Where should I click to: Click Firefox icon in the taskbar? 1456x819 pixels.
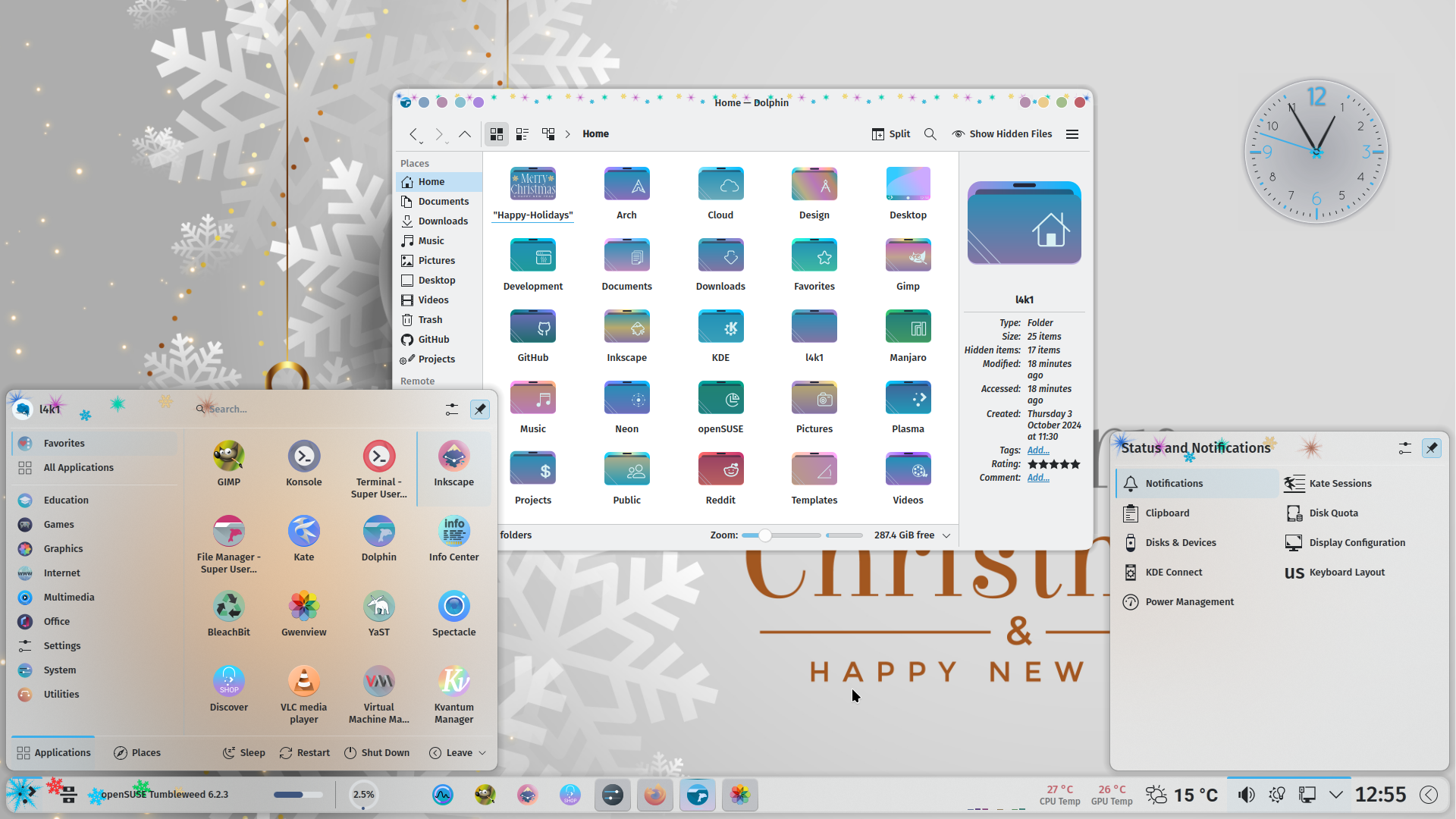(x=655, y=795)
